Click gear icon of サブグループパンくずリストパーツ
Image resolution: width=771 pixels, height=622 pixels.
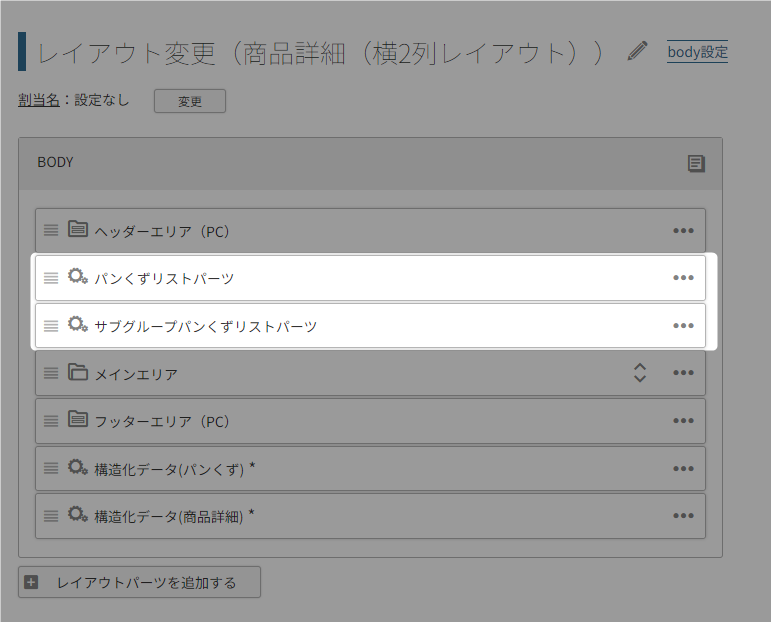coord(78,325)
